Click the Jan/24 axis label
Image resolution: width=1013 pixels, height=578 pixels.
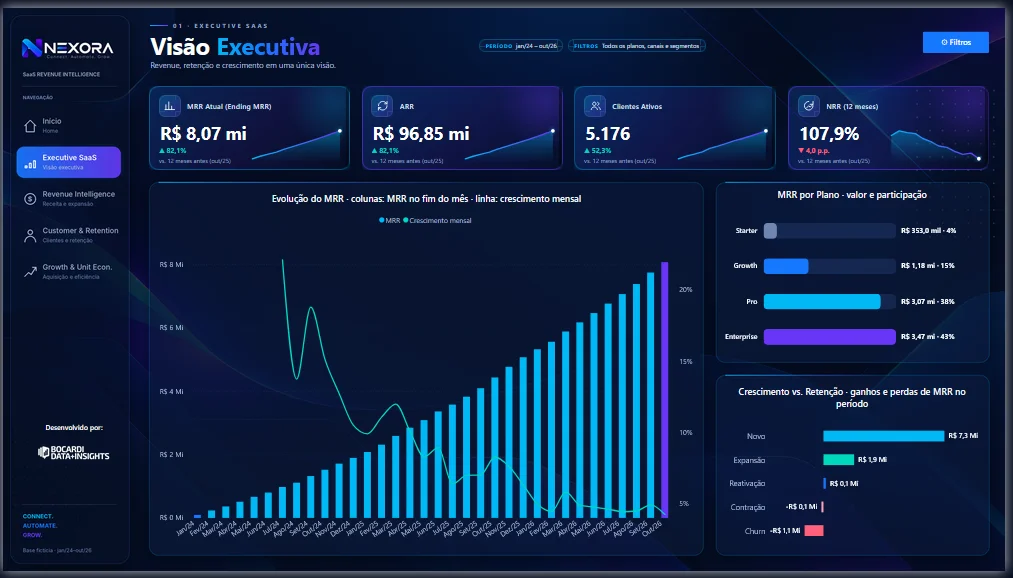pos(185,529)
